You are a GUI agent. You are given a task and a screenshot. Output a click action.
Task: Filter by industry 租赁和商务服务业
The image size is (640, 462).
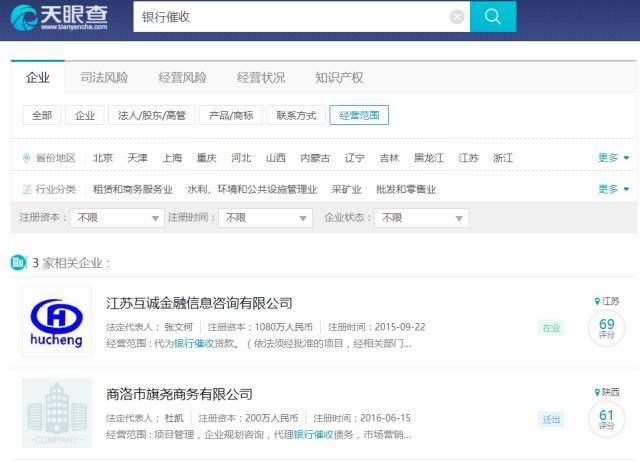(x=133, y=189)
